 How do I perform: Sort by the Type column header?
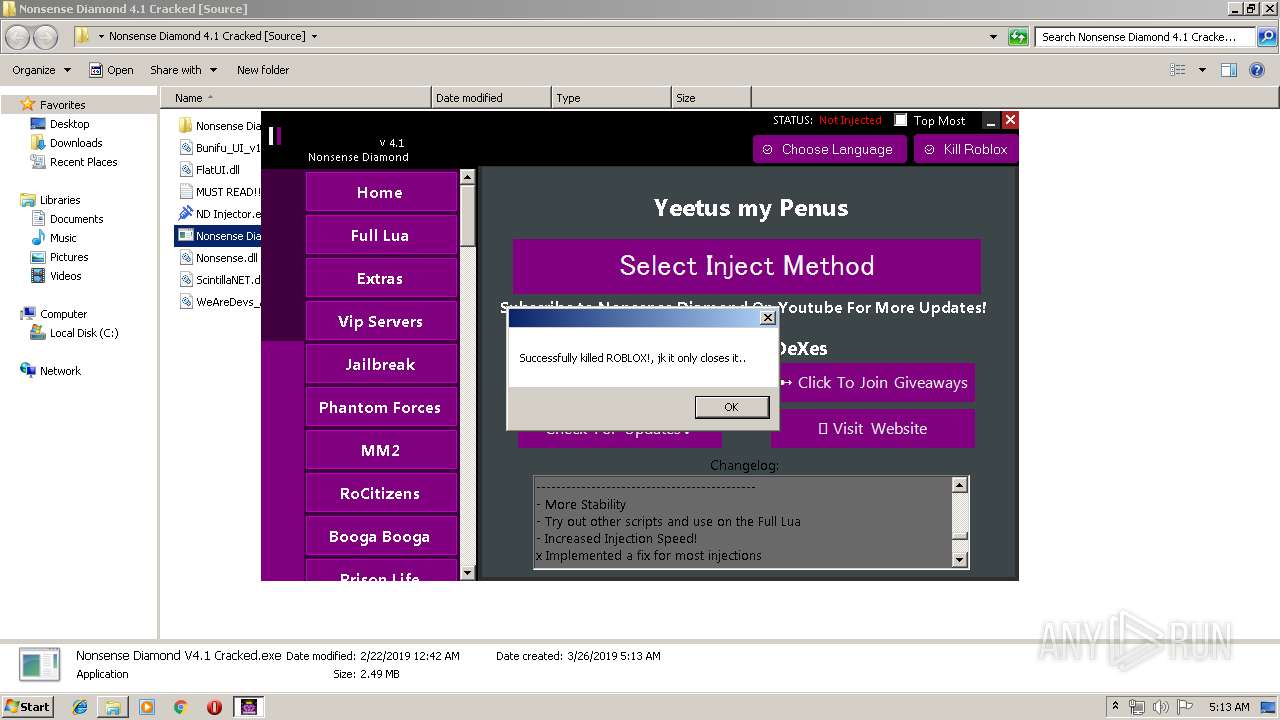[611, 98]
